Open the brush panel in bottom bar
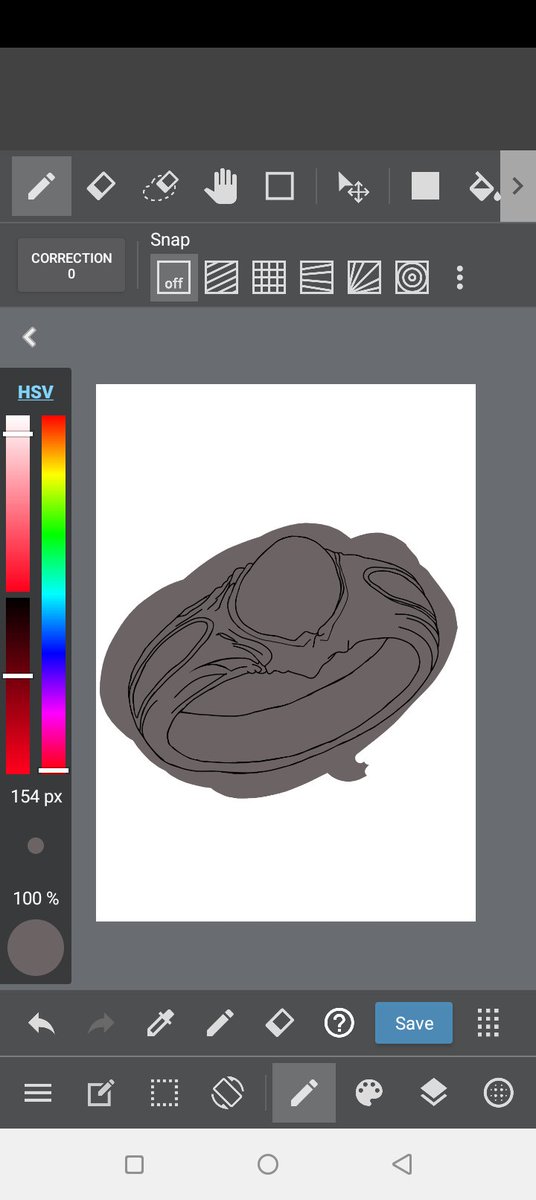This screenshot has height=1200, width=536. 304,1093
